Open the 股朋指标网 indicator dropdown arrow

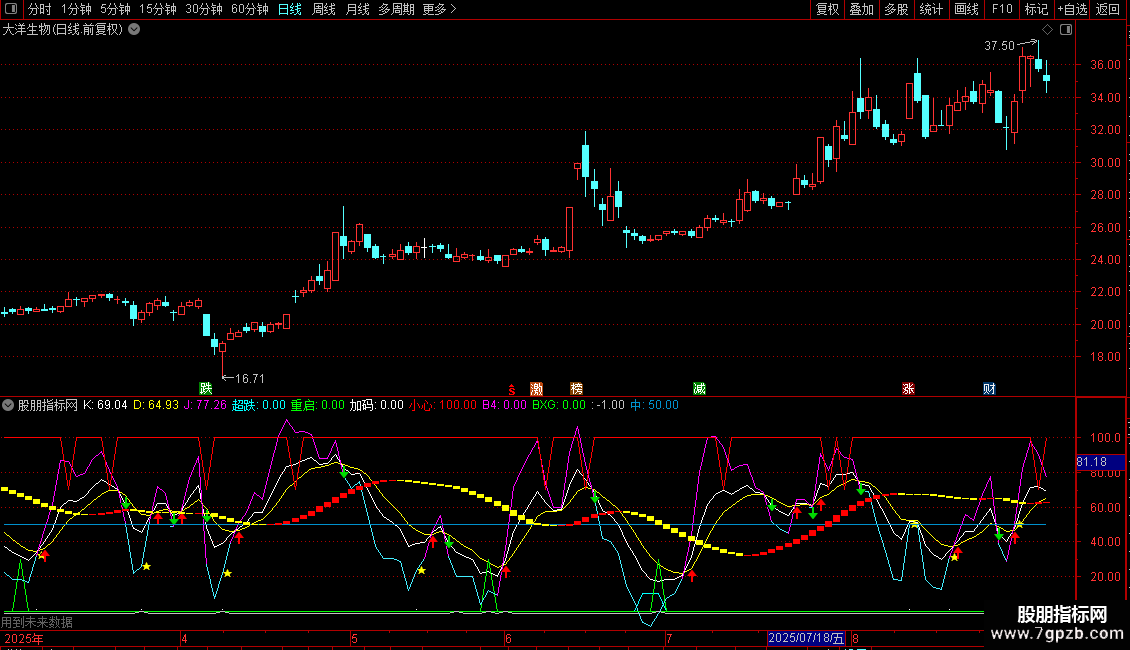pos(9,405)
